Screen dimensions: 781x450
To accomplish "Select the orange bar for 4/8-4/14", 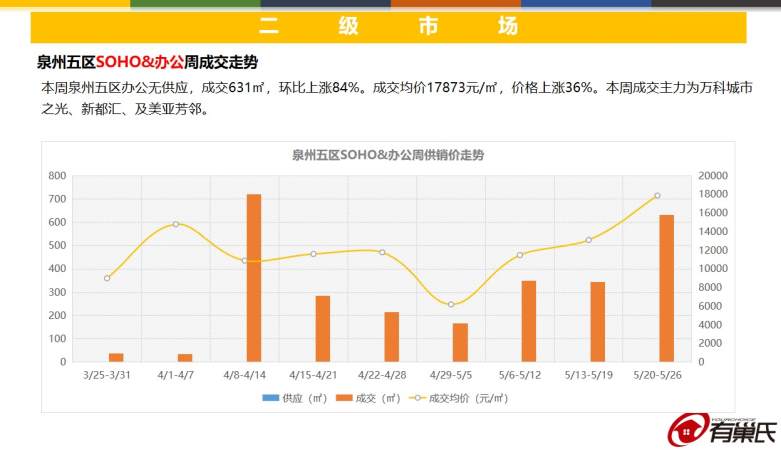I will [x=254, y=278].
